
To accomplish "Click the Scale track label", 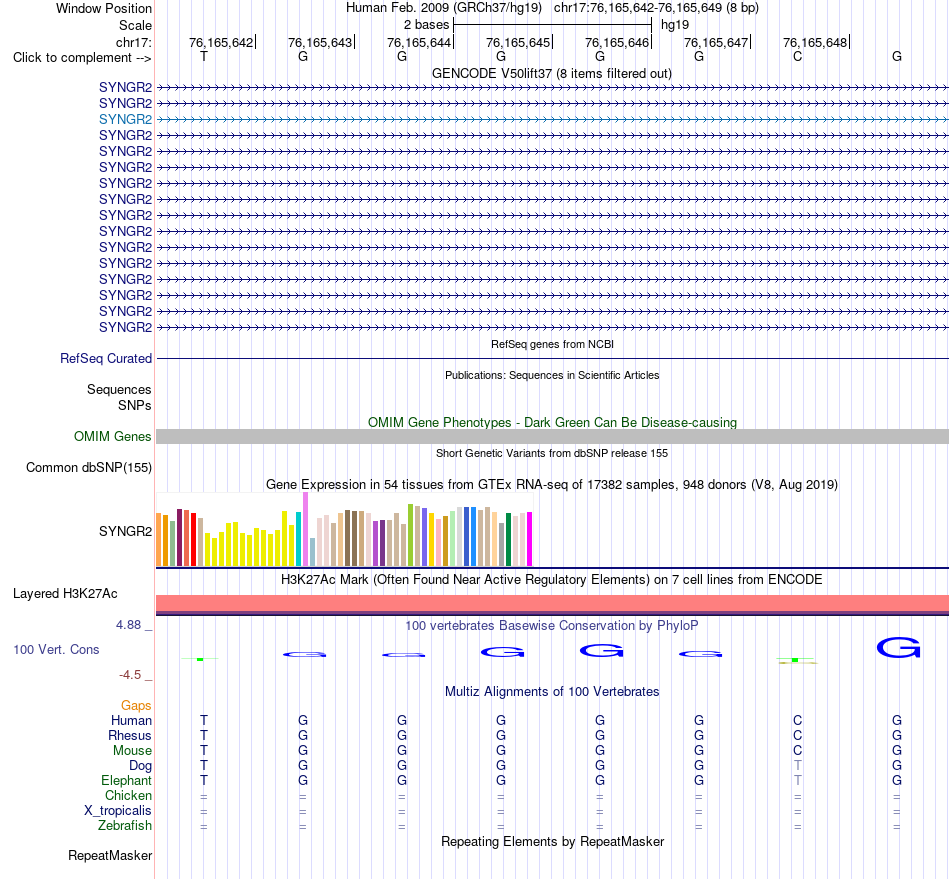I will (x=135, y=25).
